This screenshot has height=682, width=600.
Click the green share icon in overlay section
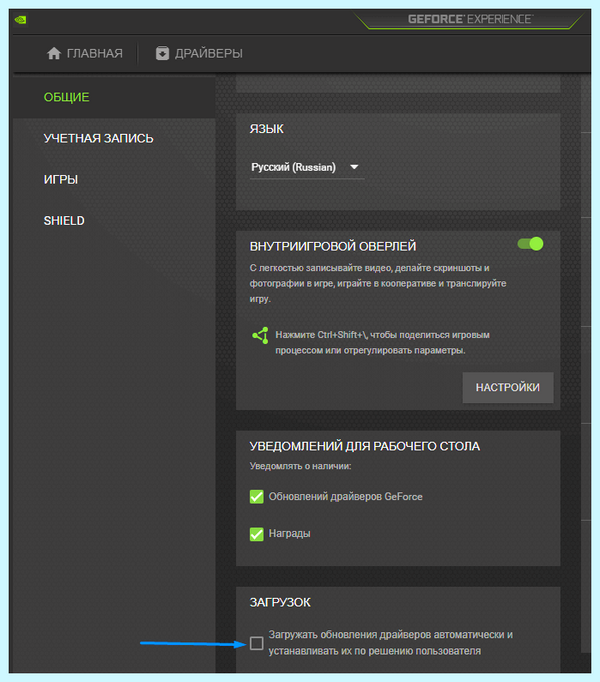pyautogui.click(x=261, y=335)
